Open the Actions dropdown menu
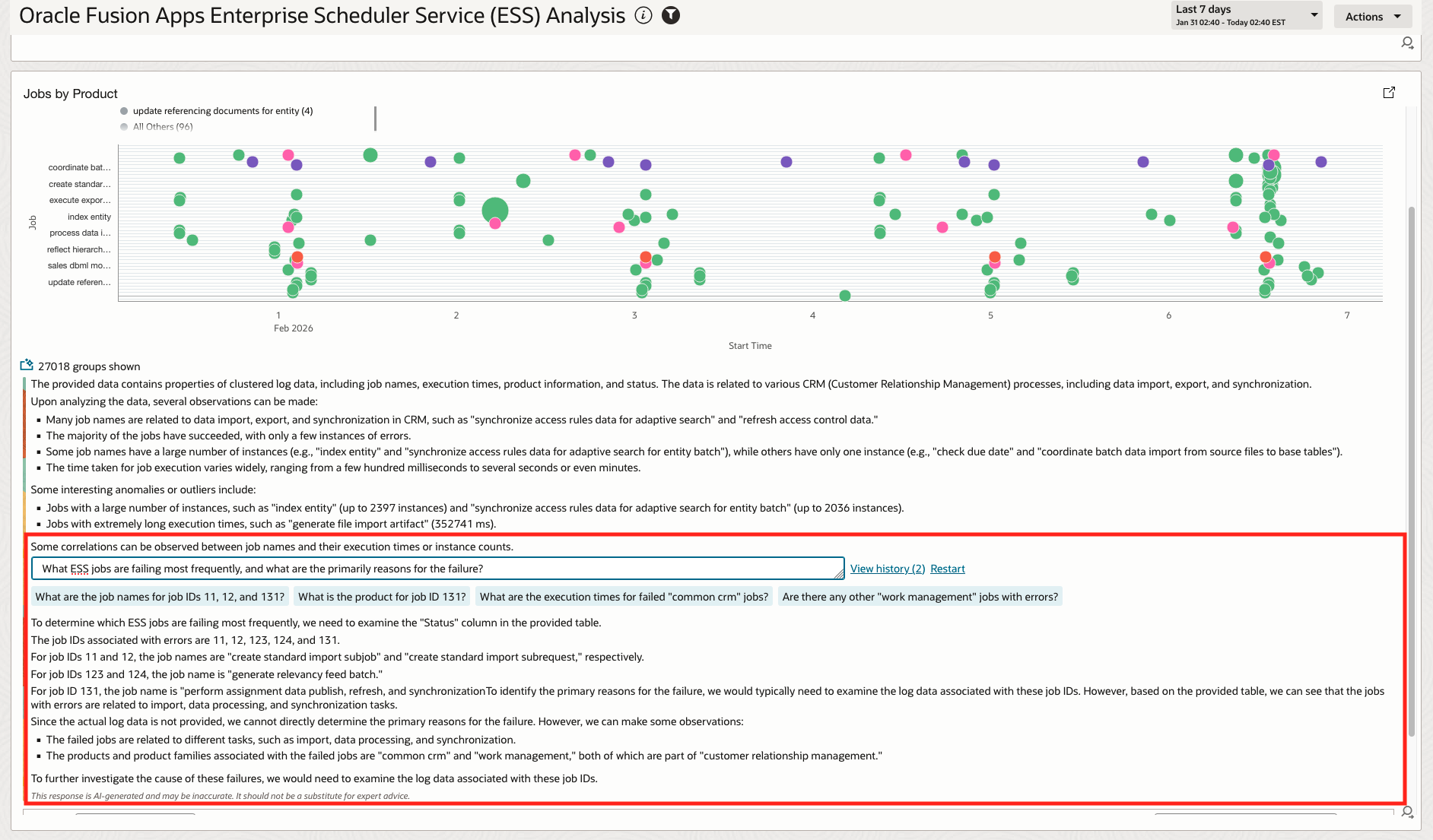The height and width of the screenshot is (840, 1433). point(1372,16)
